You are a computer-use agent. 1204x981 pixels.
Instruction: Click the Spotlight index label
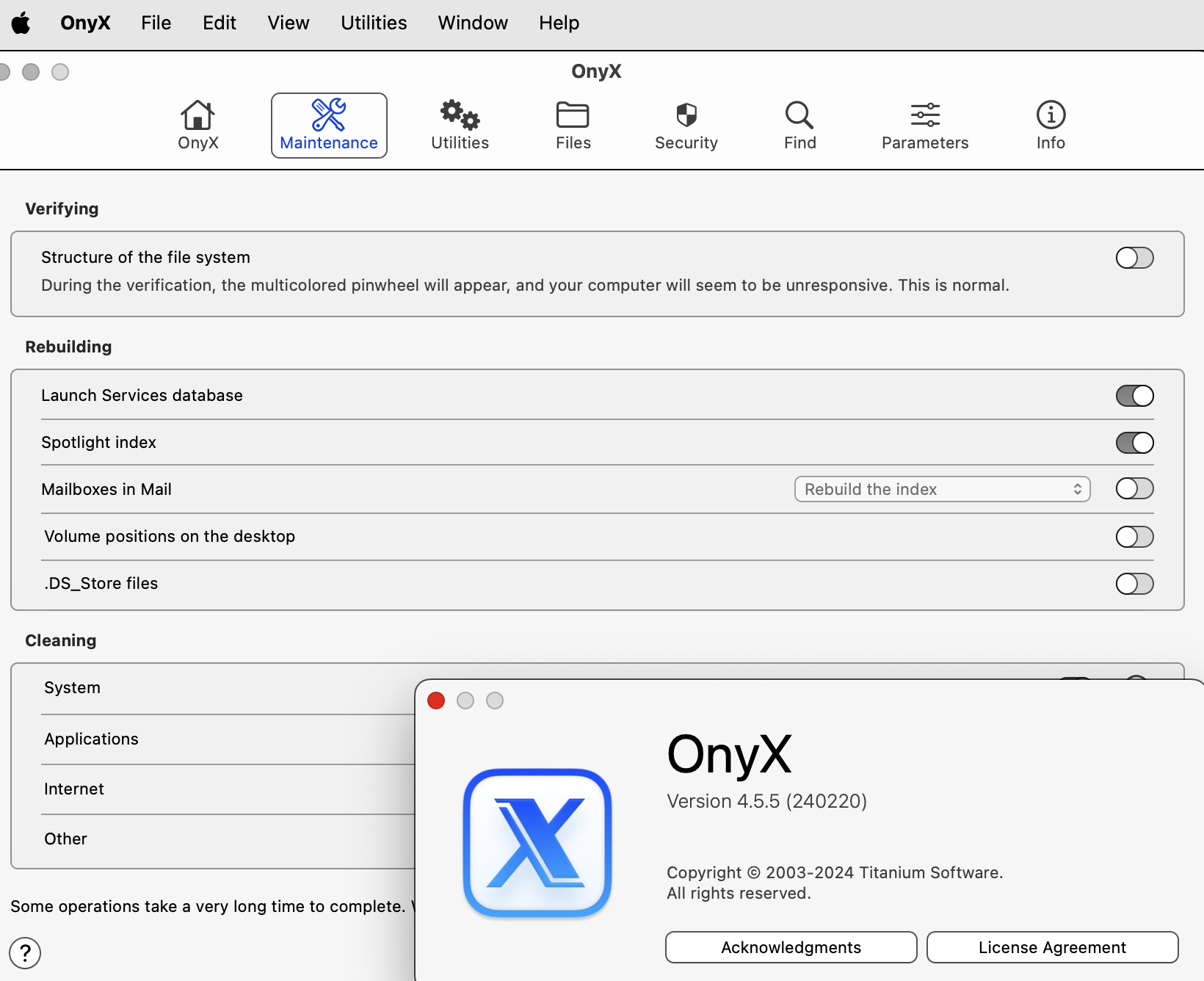pos(98,443)
